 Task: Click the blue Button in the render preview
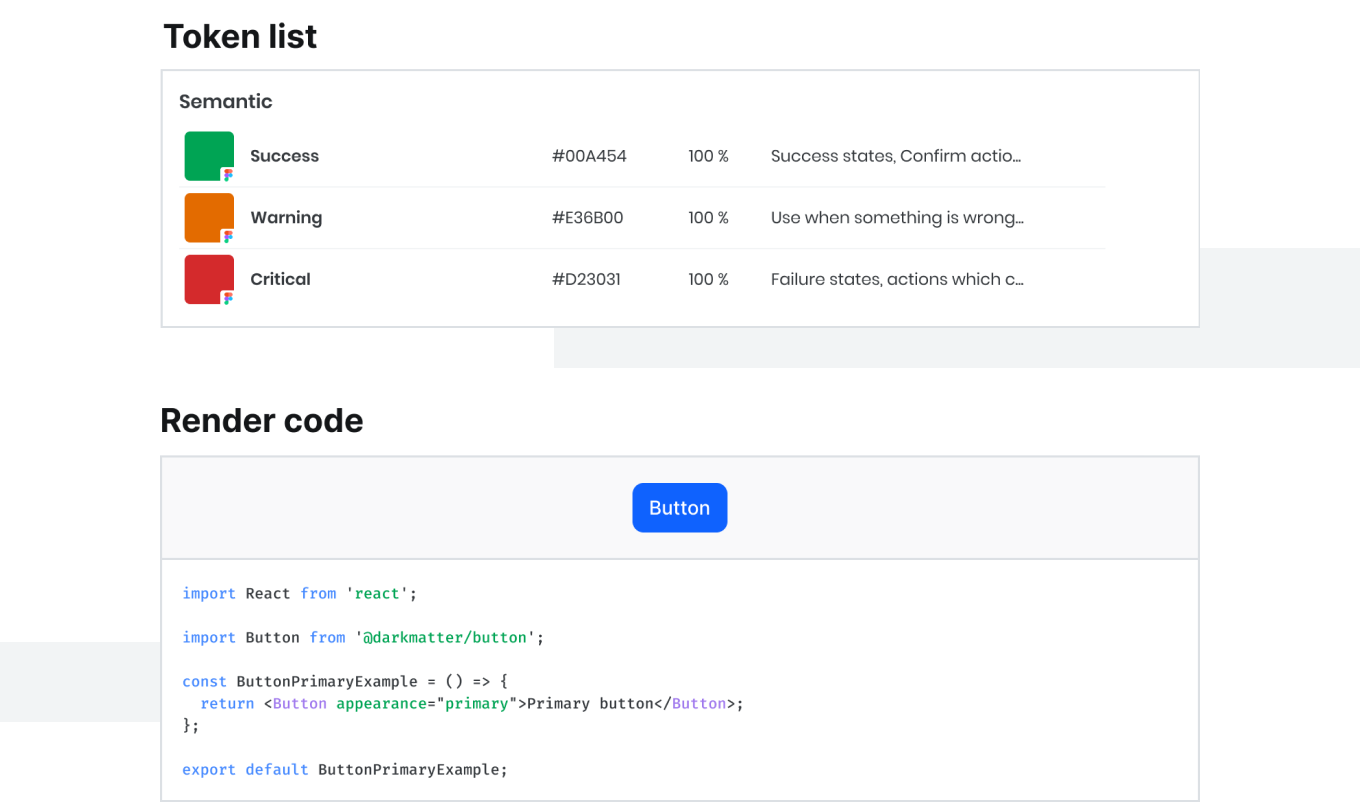(679, 507)
